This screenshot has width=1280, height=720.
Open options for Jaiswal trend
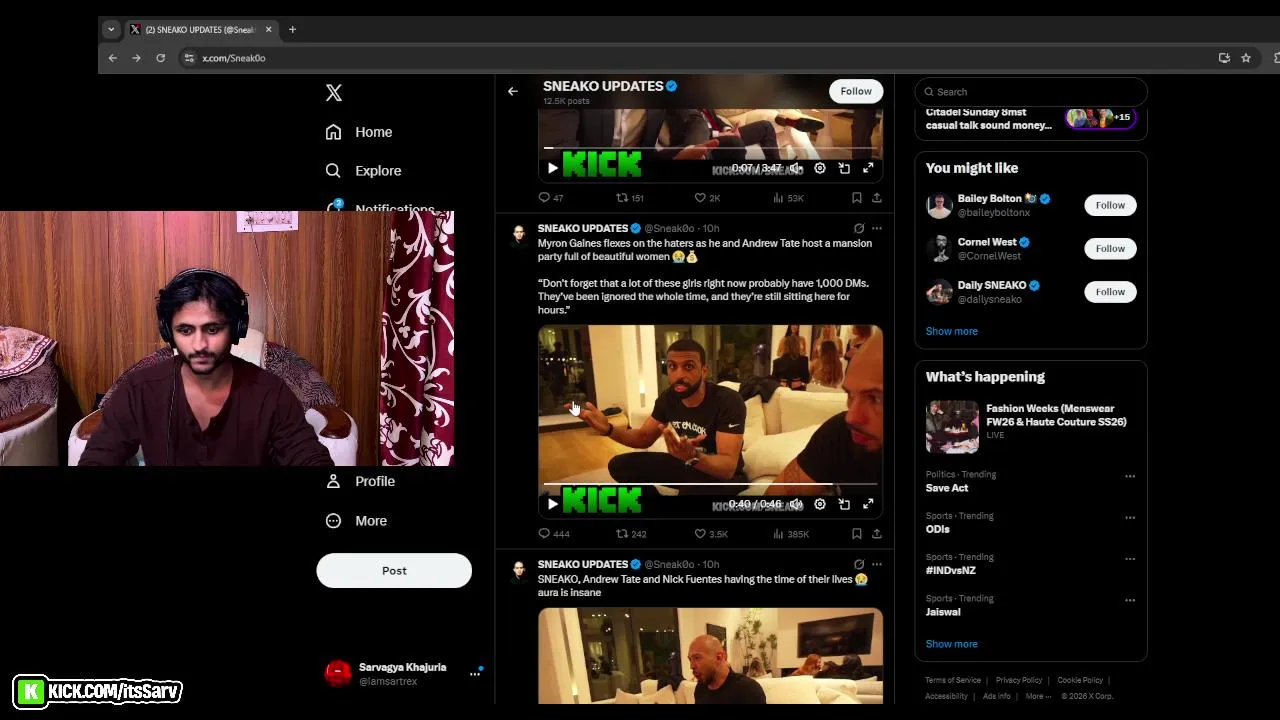pyautogui.click(x=1130, y=601)
